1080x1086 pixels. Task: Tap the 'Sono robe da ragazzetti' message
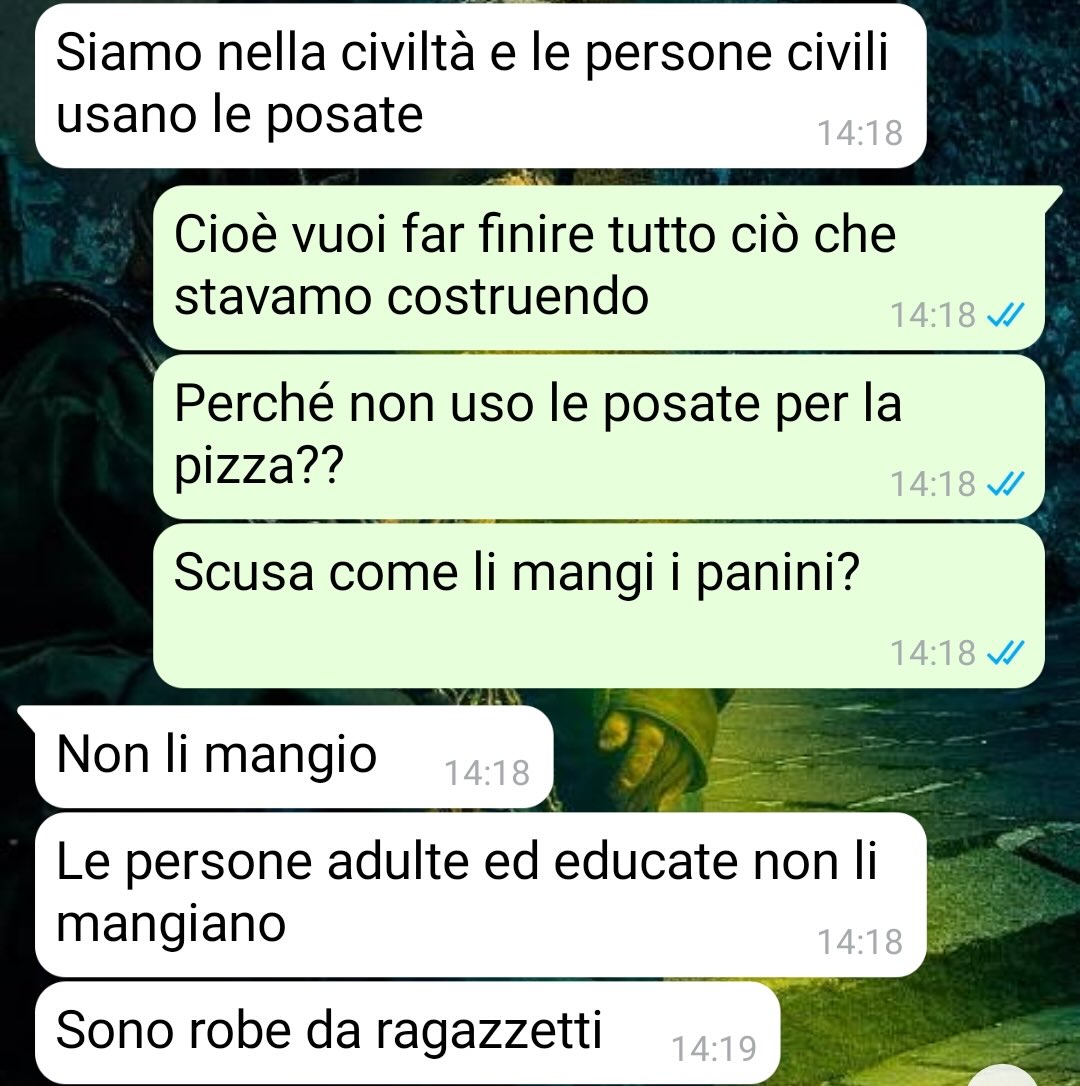[x=407, y=1032]
